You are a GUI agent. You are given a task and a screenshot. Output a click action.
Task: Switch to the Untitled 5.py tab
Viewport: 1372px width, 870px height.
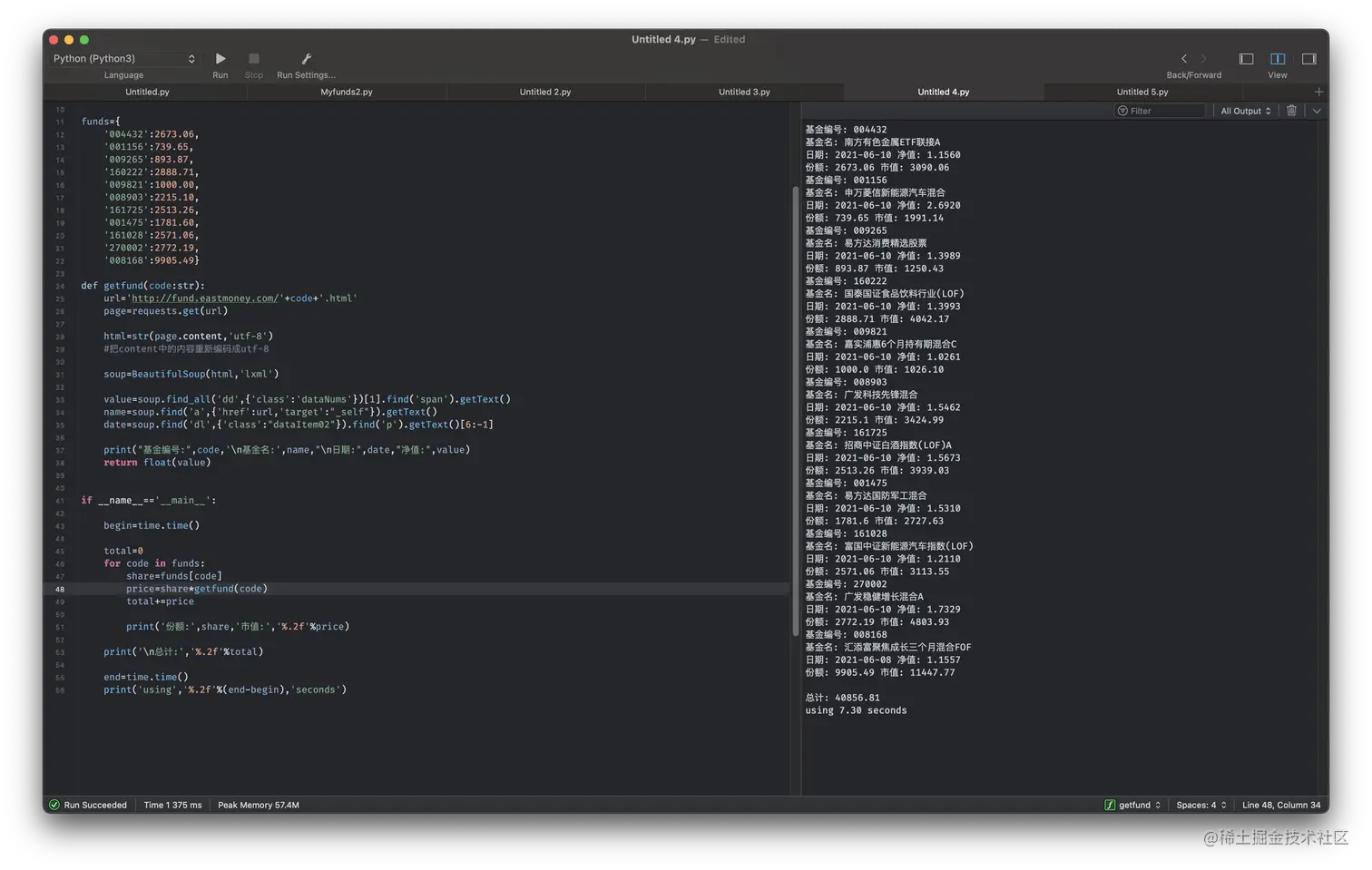point(1142,92)
